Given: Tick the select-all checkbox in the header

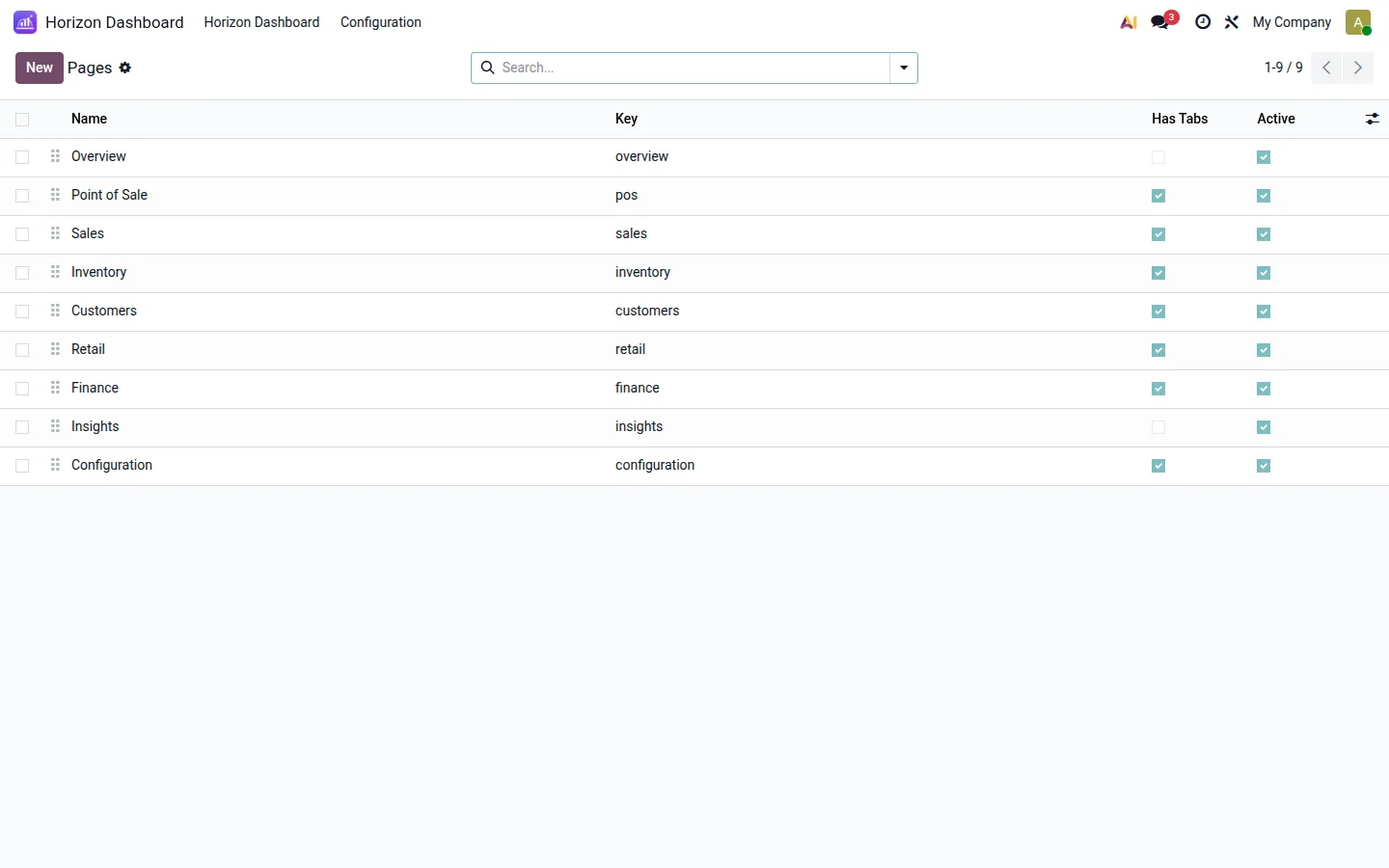Looking at the screenshot, I should pos(22,120).
